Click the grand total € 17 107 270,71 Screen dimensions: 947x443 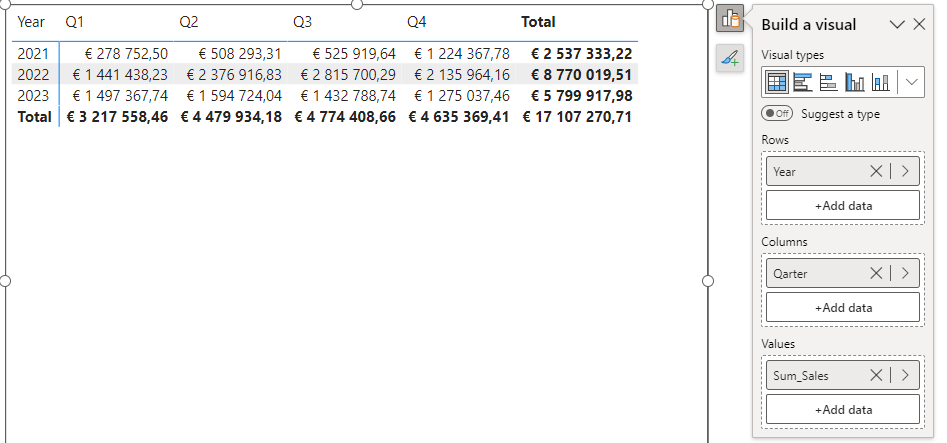(577, 117)
